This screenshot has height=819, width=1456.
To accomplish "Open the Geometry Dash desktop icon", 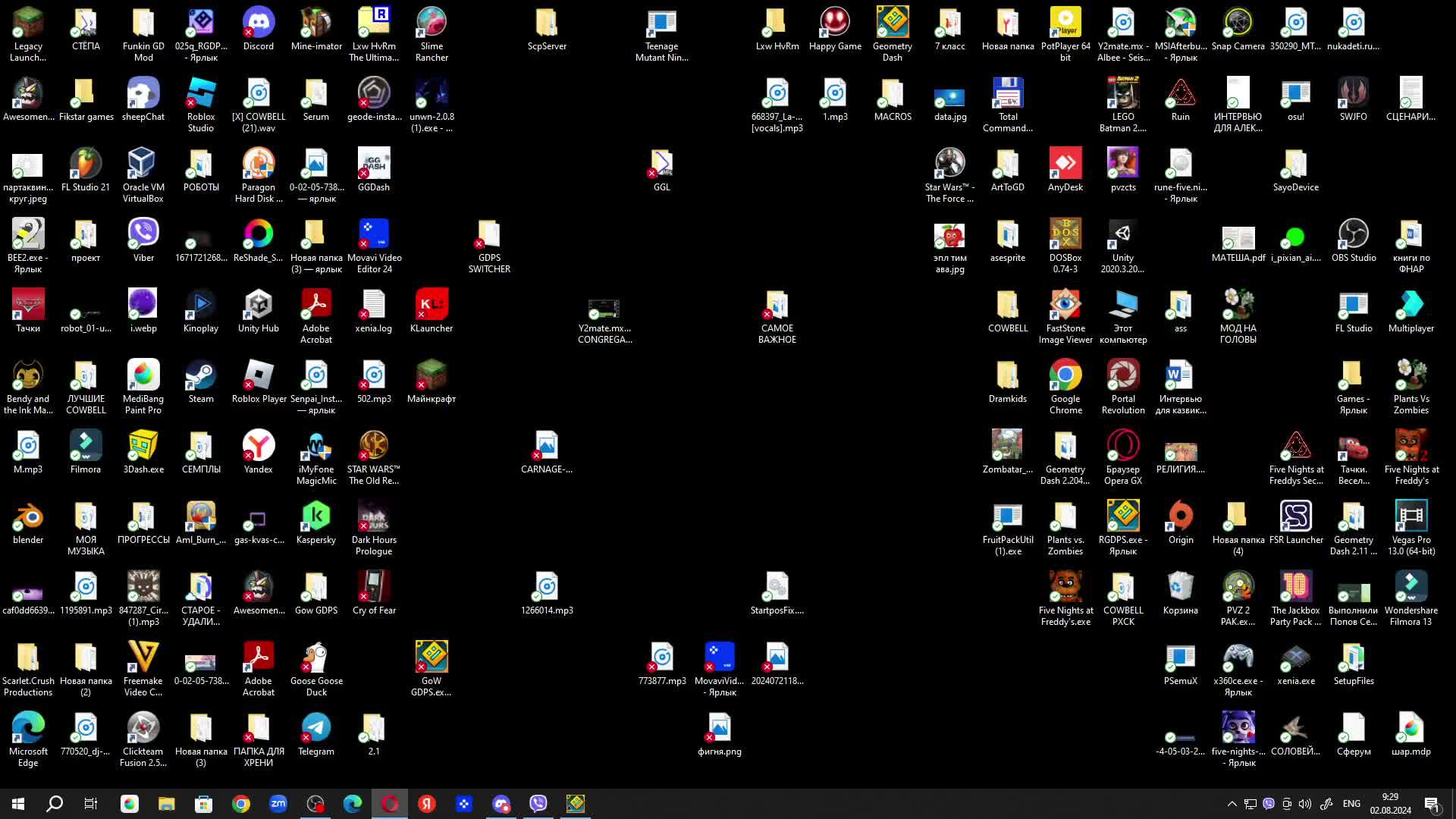I will click(893, 34).
